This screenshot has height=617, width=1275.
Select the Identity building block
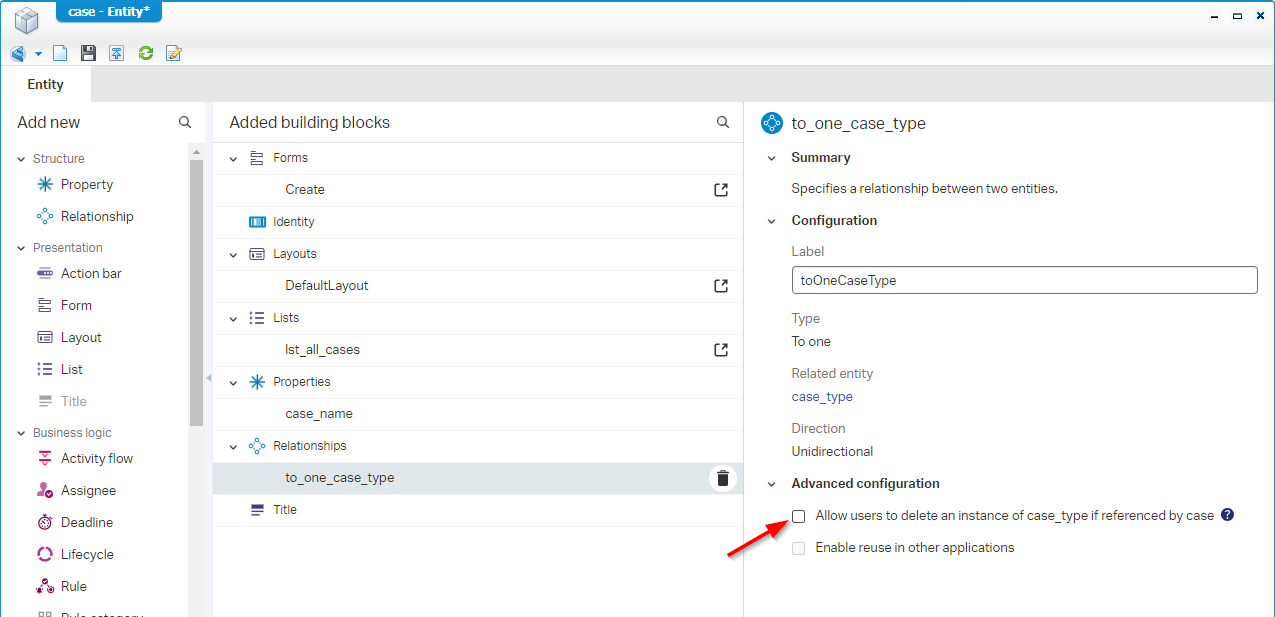pos(478,222)
